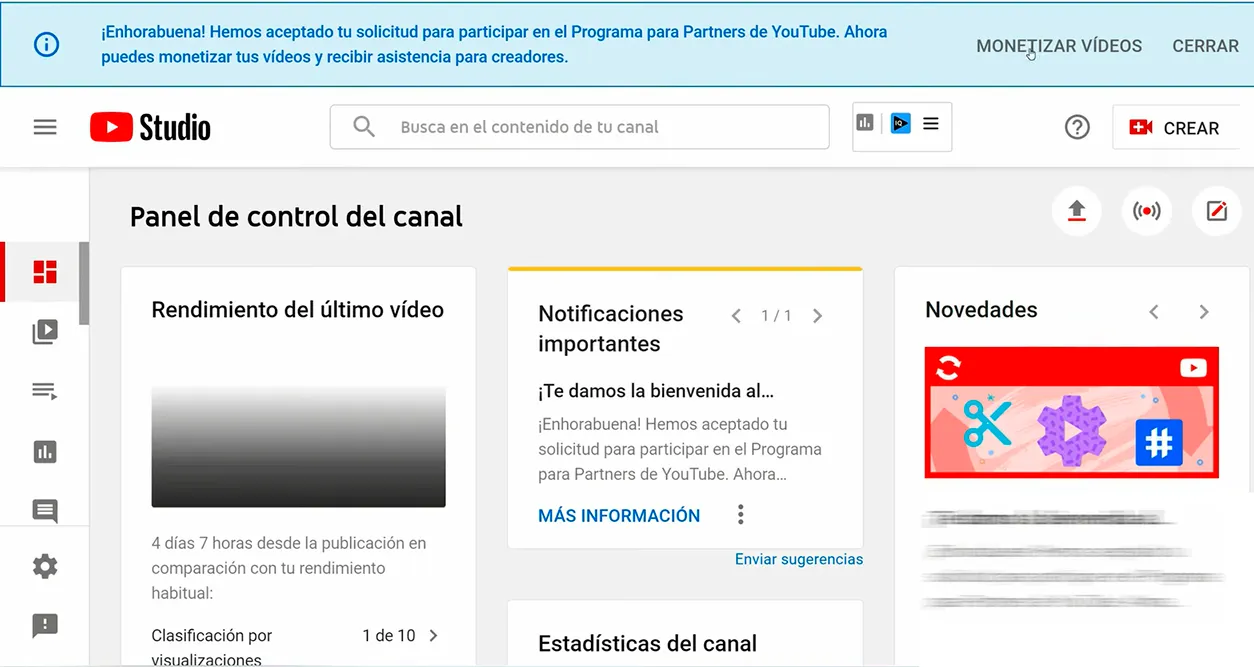Click the MÁS INFORMACIÓN link
Screen dimensions: 1254x667
(619, 516)
